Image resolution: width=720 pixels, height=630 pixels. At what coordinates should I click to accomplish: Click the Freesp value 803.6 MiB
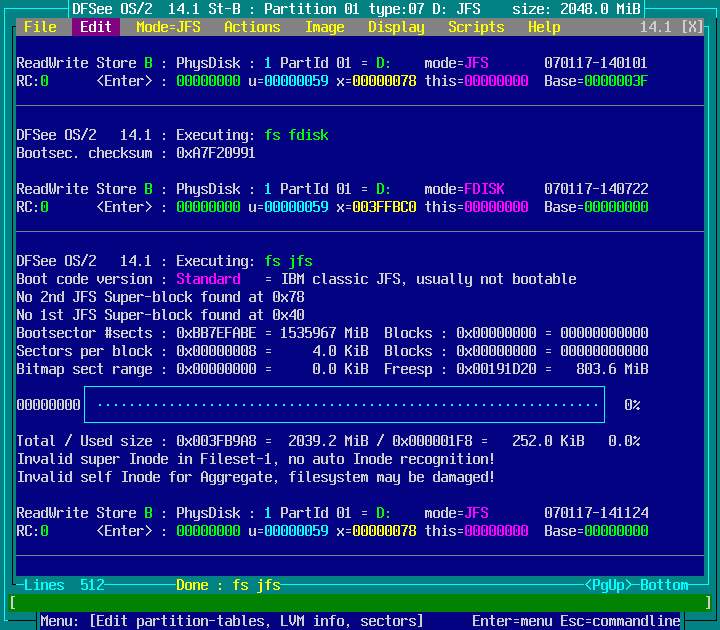(x=612, y=369)
